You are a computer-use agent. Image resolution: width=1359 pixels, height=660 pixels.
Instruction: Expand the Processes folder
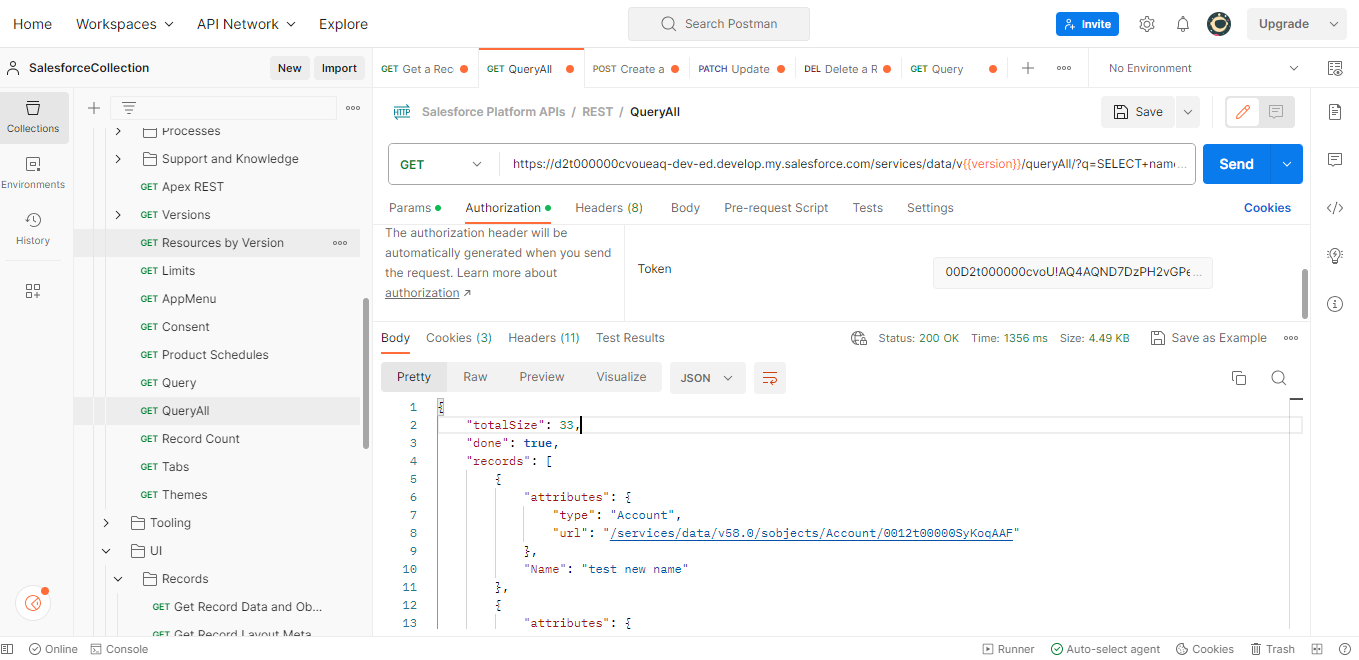[x=118, y=131]
